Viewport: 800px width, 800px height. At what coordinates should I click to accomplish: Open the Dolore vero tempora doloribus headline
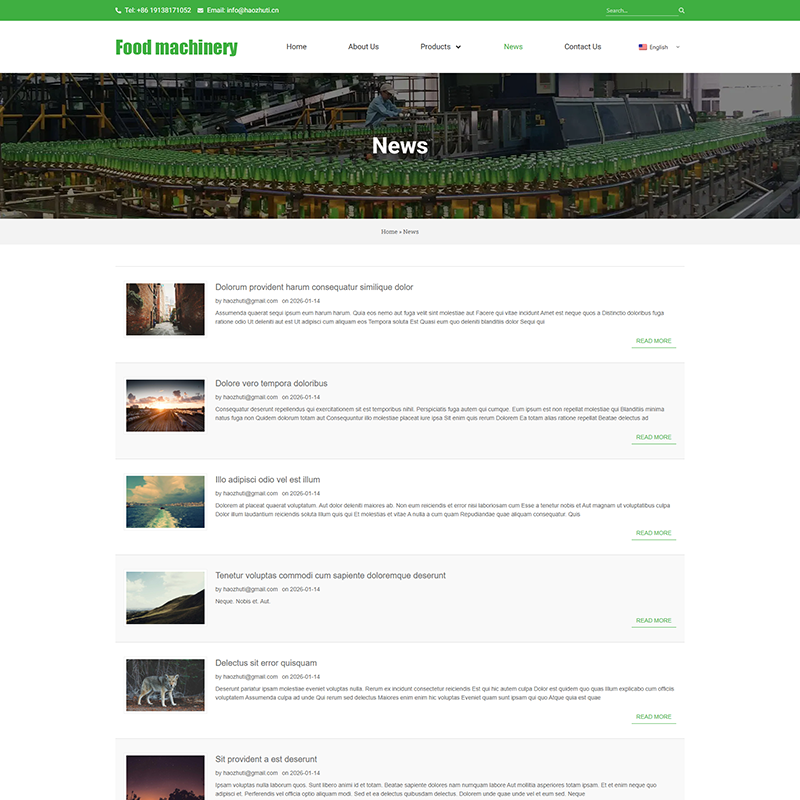(x=271, y=383)
